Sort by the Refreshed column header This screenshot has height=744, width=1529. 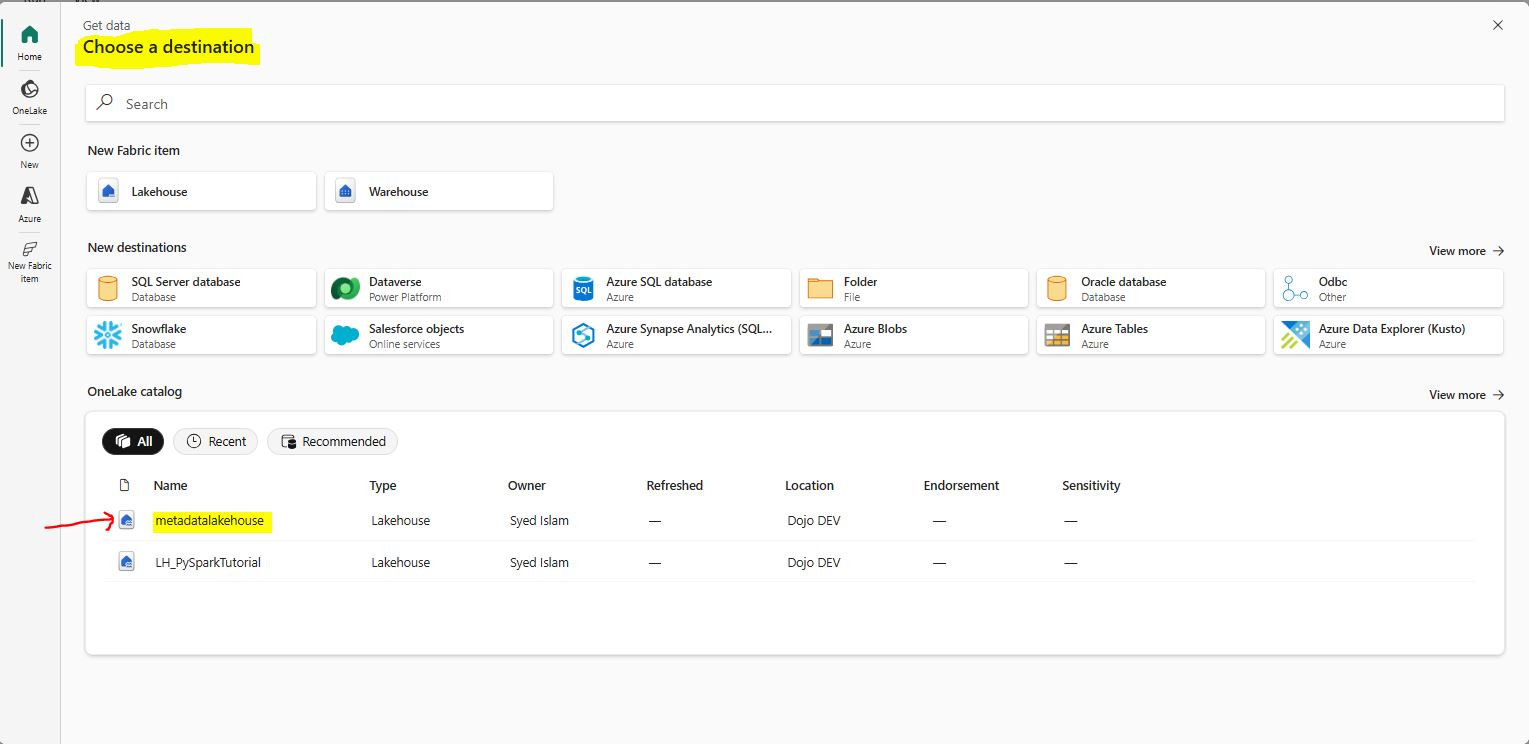tap(675, 486)
